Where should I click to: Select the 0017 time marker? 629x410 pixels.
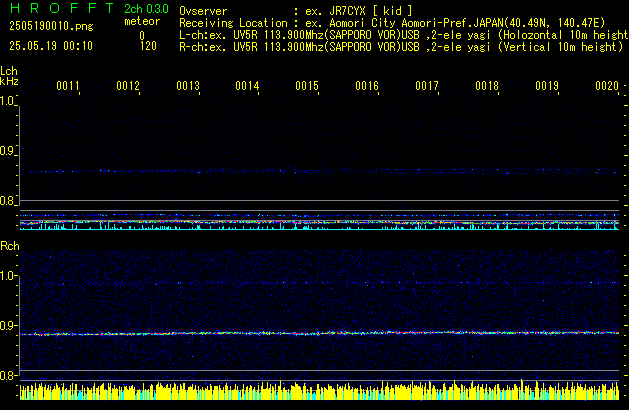pos(427,86)
